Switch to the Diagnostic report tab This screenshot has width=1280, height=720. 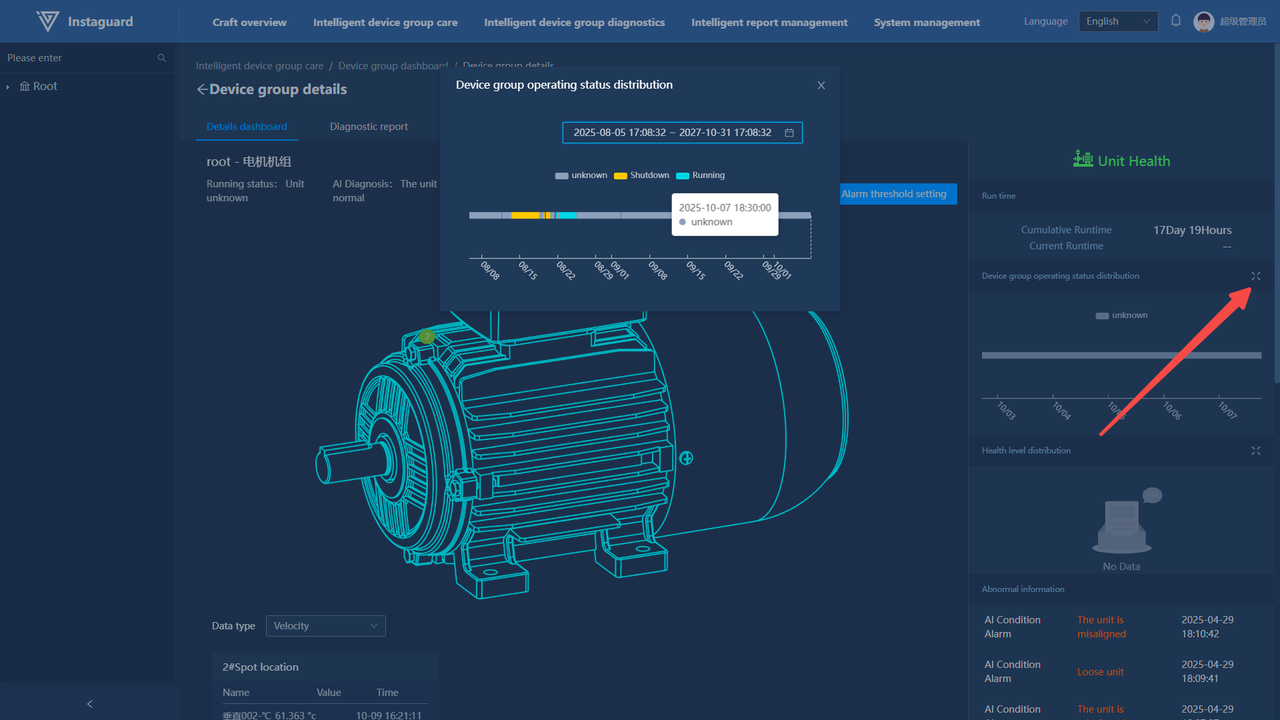tap(369, 127)
